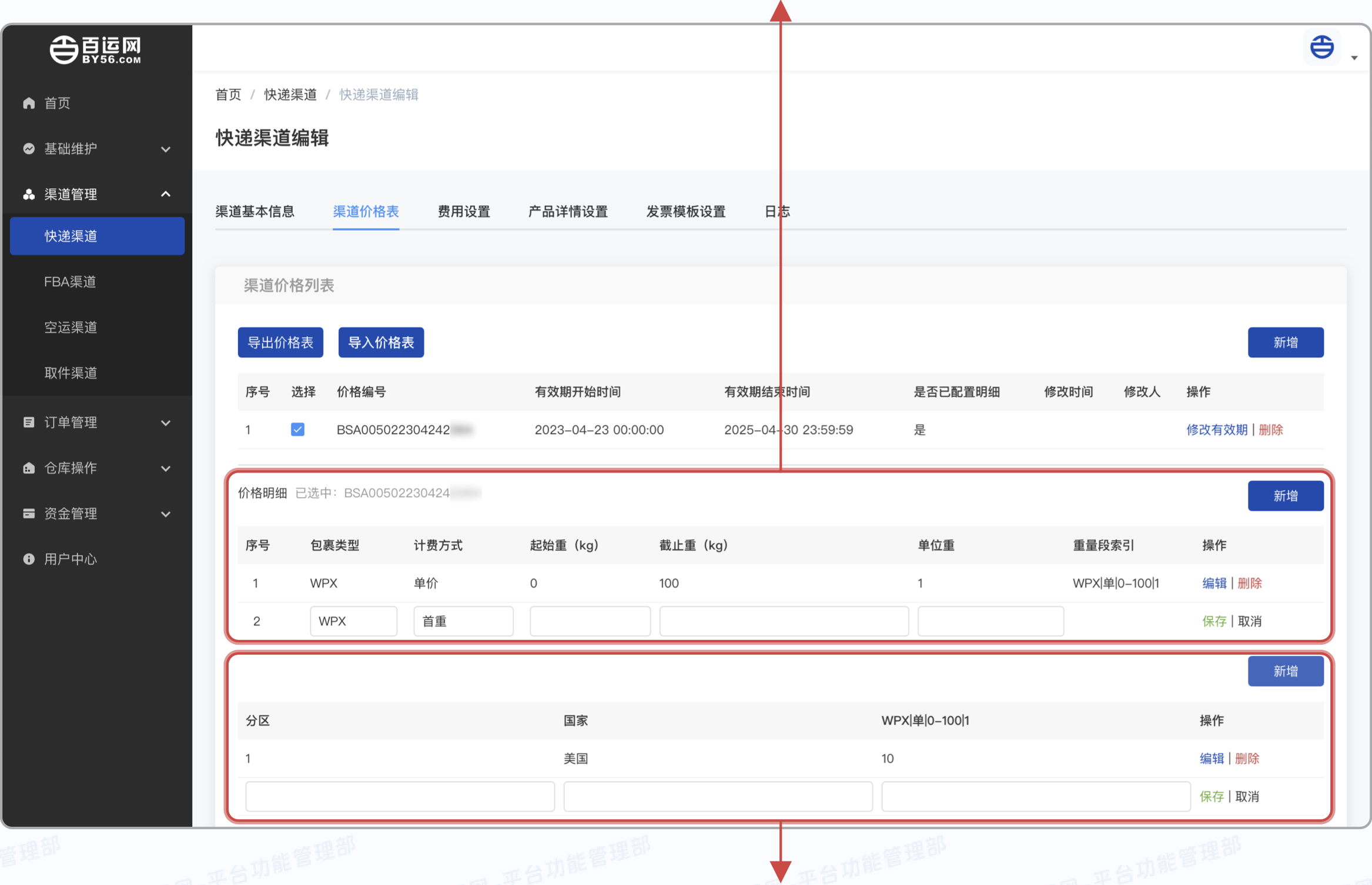Click the 订单管理 list icon
This screenshot has height=885, width=1372.
pyautogui.click(x=29, y=423)
